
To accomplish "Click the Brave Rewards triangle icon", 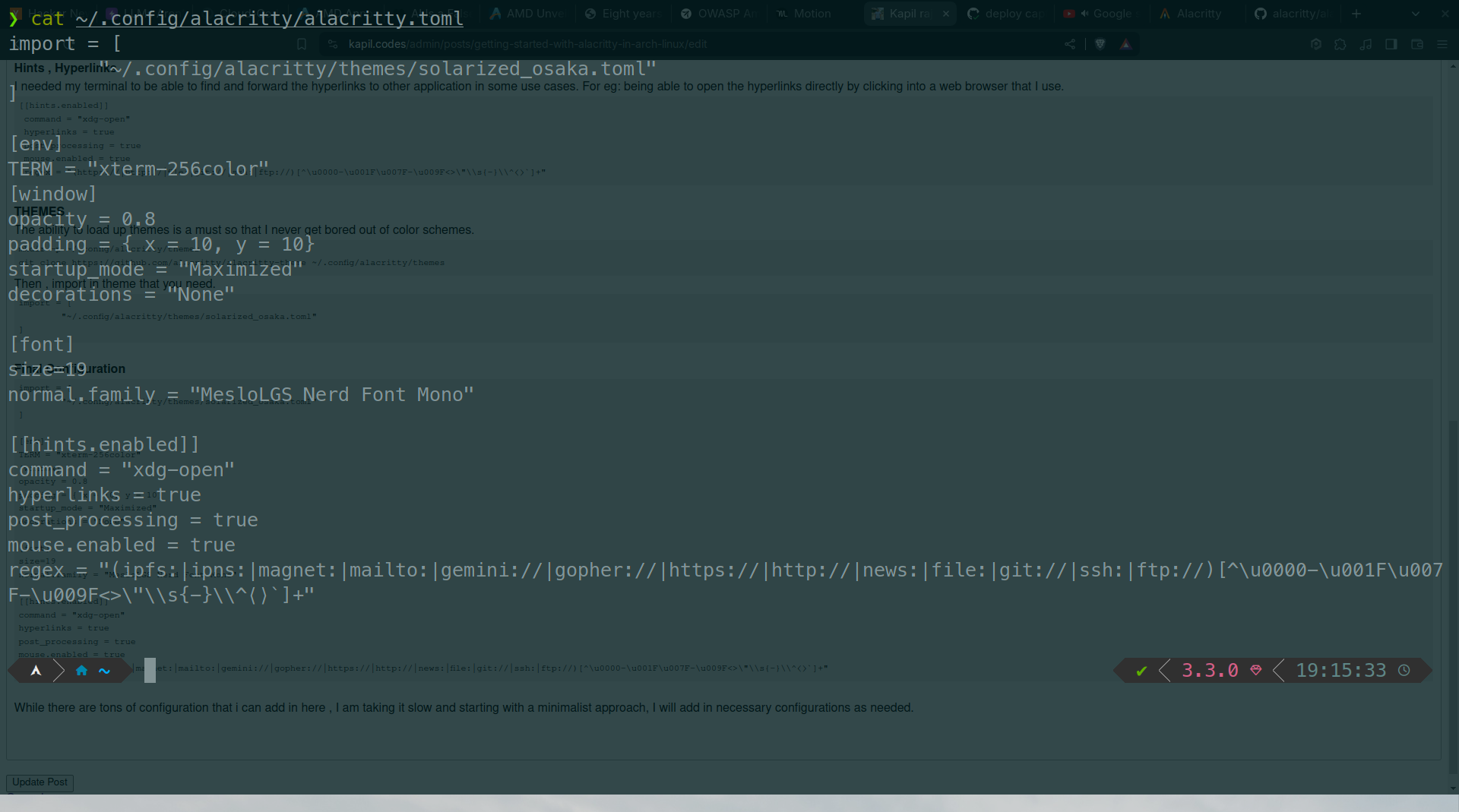I will [x=1126, y=44].
